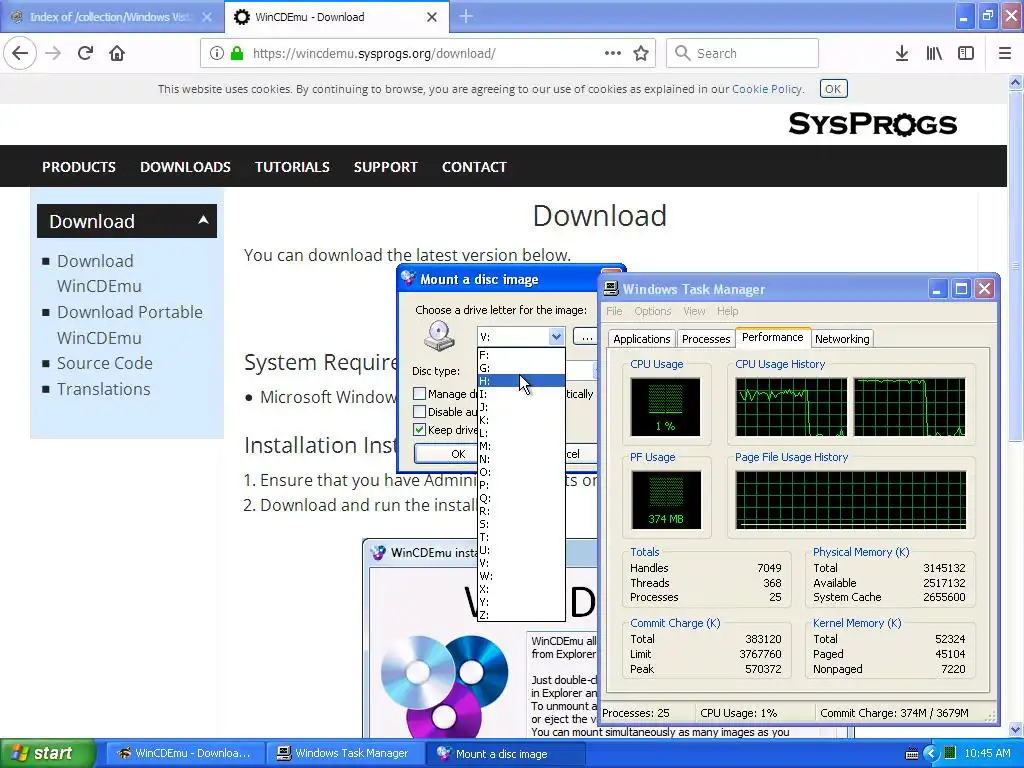Screen dimensions: 1024x768
Task: Dismiss the cookie notice with OK
Action: (833, 89)
